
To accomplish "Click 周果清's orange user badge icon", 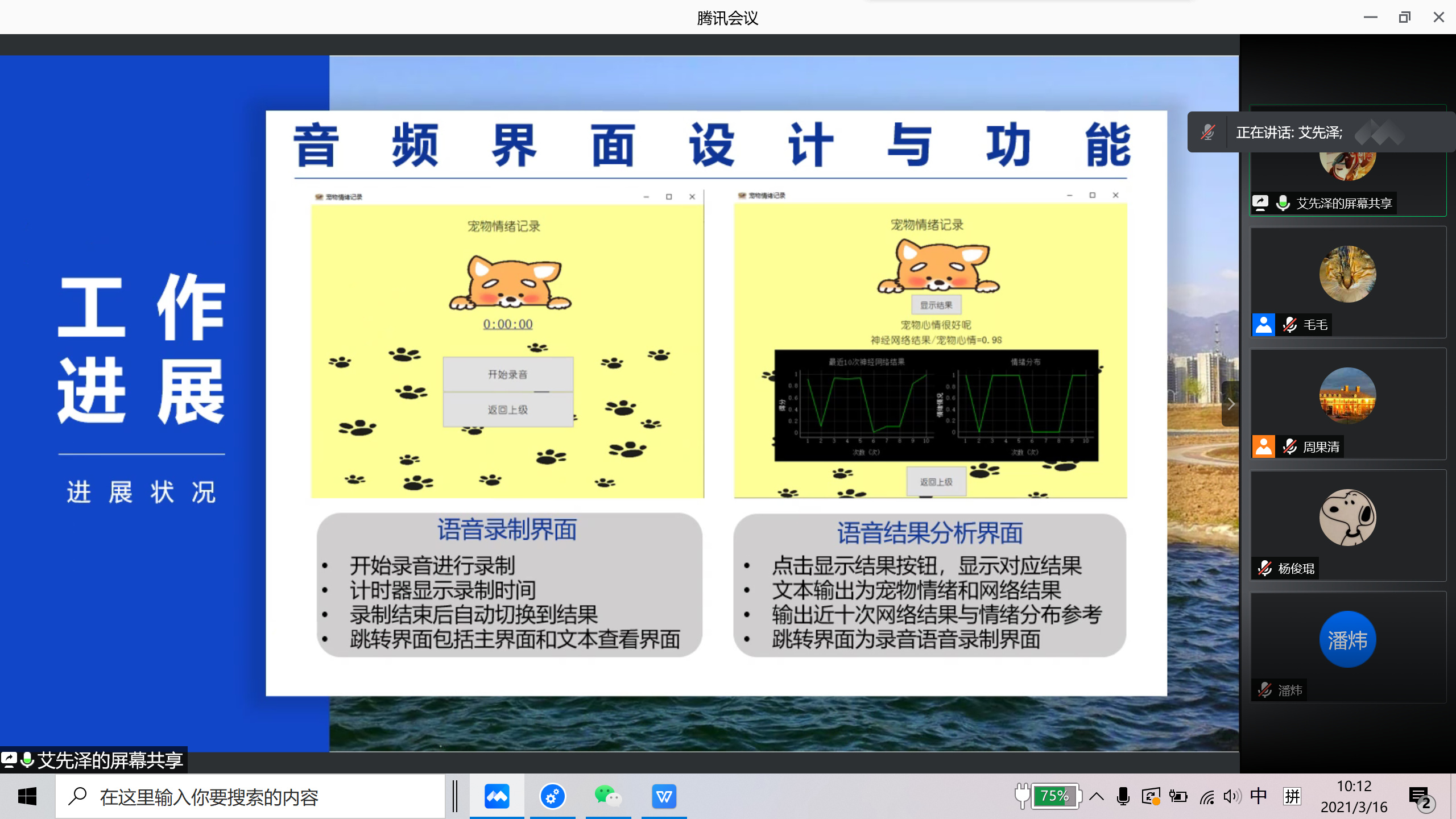I will point(1263,446).
